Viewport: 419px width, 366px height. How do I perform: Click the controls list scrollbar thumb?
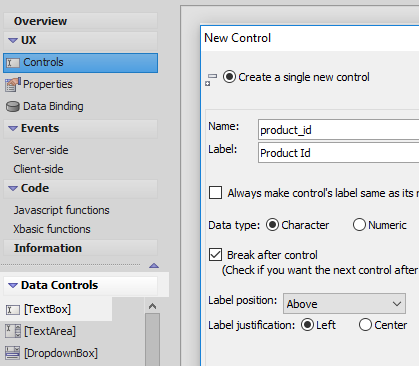(152, 339)
